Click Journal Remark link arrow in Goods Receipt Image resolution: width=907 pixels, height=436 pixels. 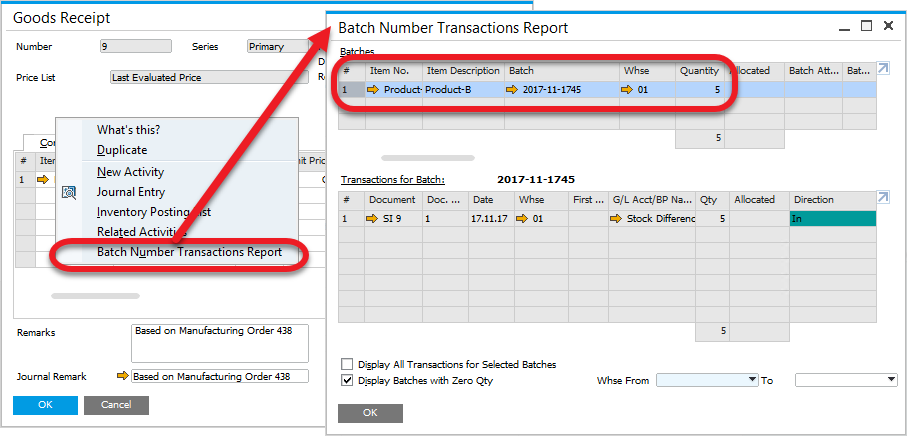[x=123, y=376]
